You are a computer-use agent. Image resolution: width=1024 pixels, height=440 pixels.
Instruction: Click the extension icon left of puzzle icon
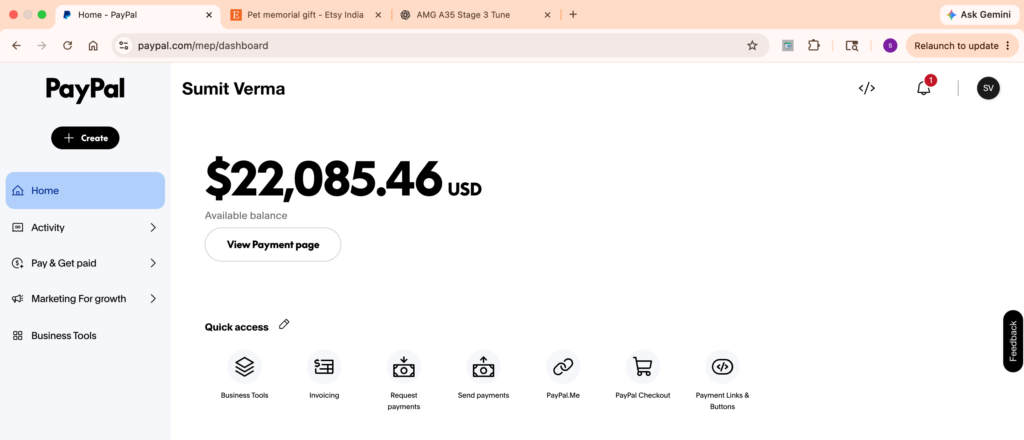788,46
